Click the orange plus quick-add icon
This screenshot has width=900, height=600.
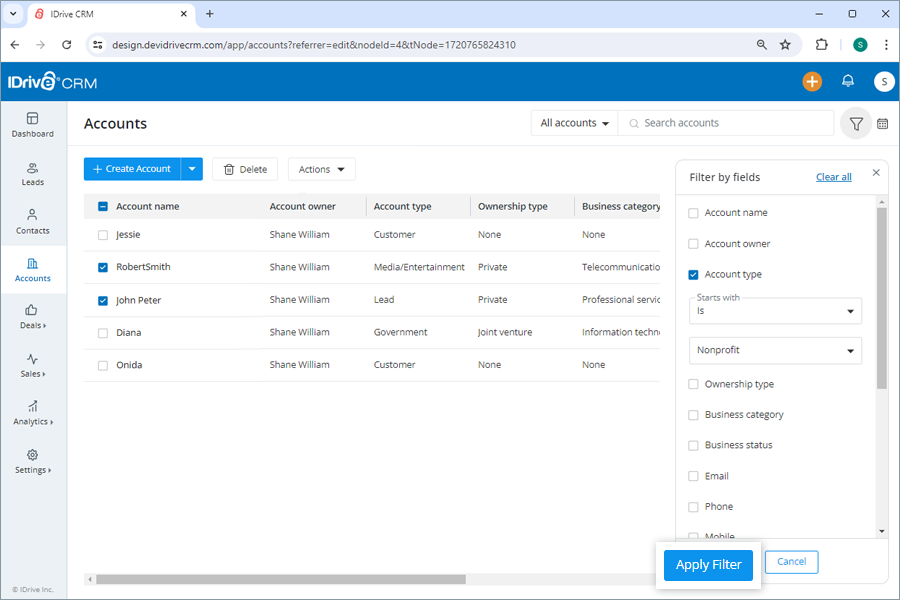tap(812, 81)
